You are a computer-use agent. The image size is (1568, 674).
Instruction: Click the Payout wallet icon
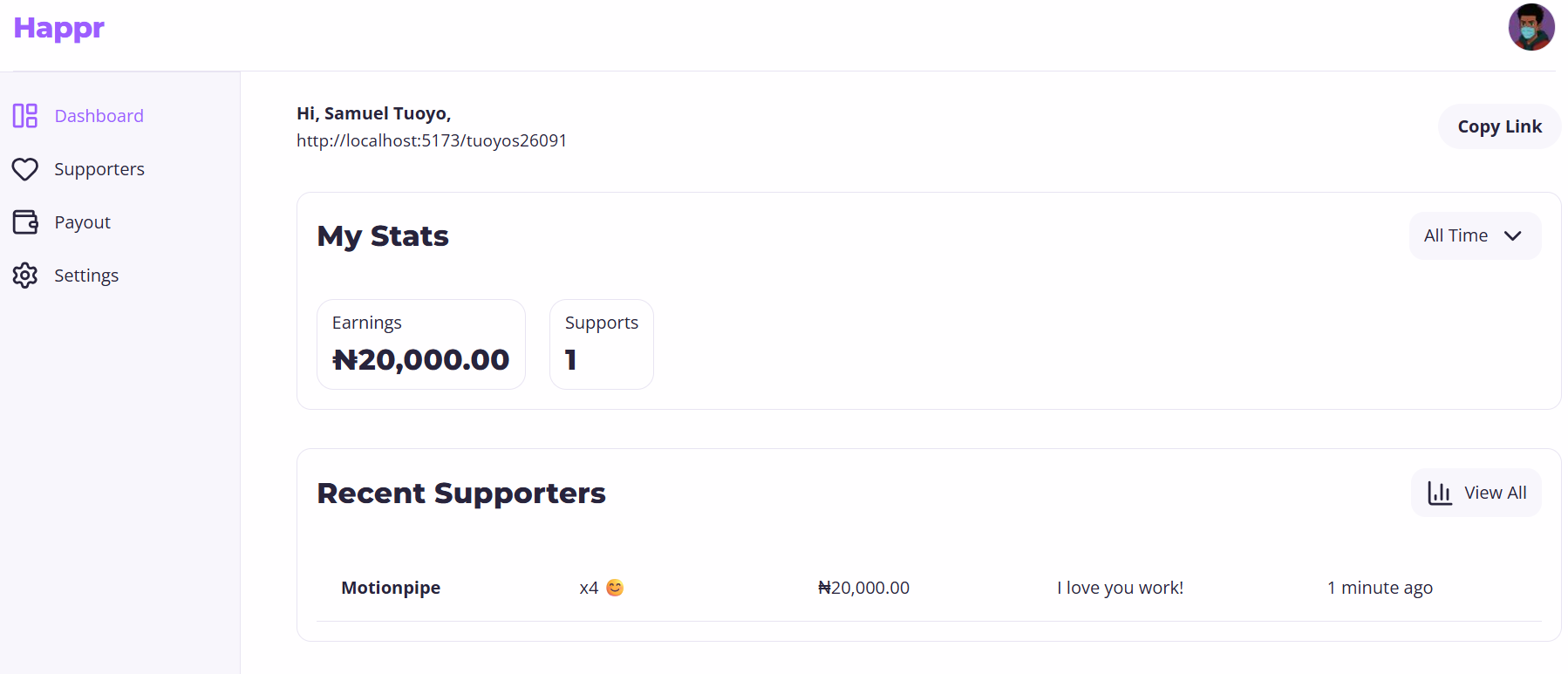tap(25, 222)
